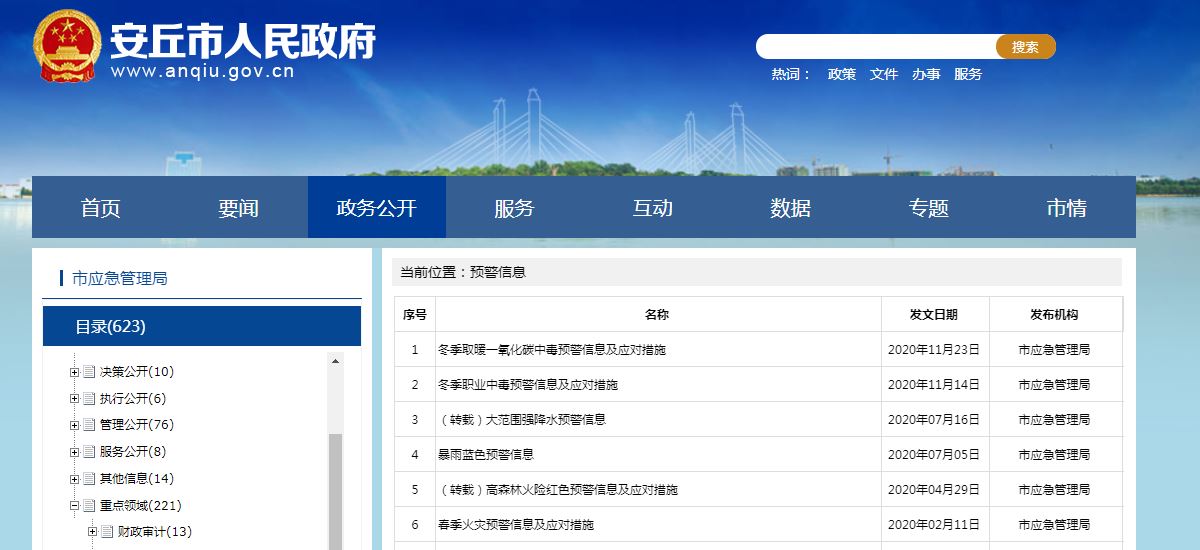Screen dimensions: 1200x550
Task: Click the 政策 hot word link
Action: [842, 74]
